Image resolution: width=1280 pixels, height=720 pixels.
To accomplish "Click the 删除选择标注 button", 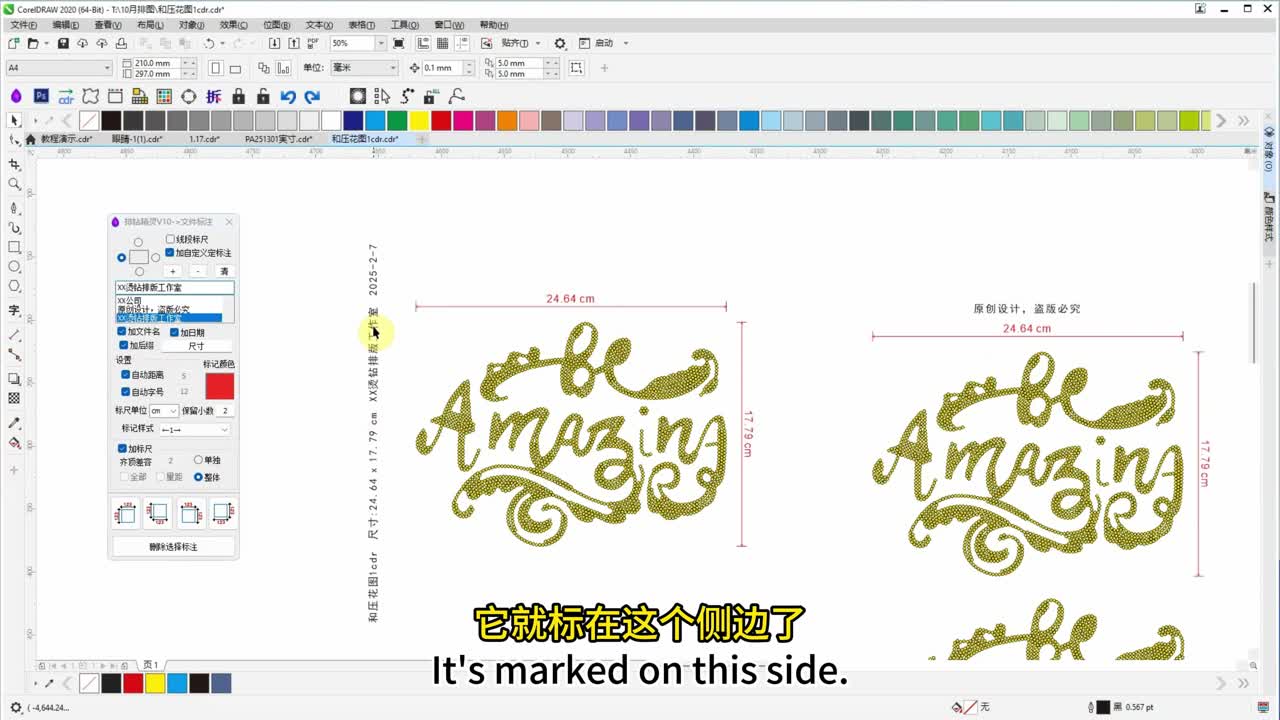I will (173, 547).
